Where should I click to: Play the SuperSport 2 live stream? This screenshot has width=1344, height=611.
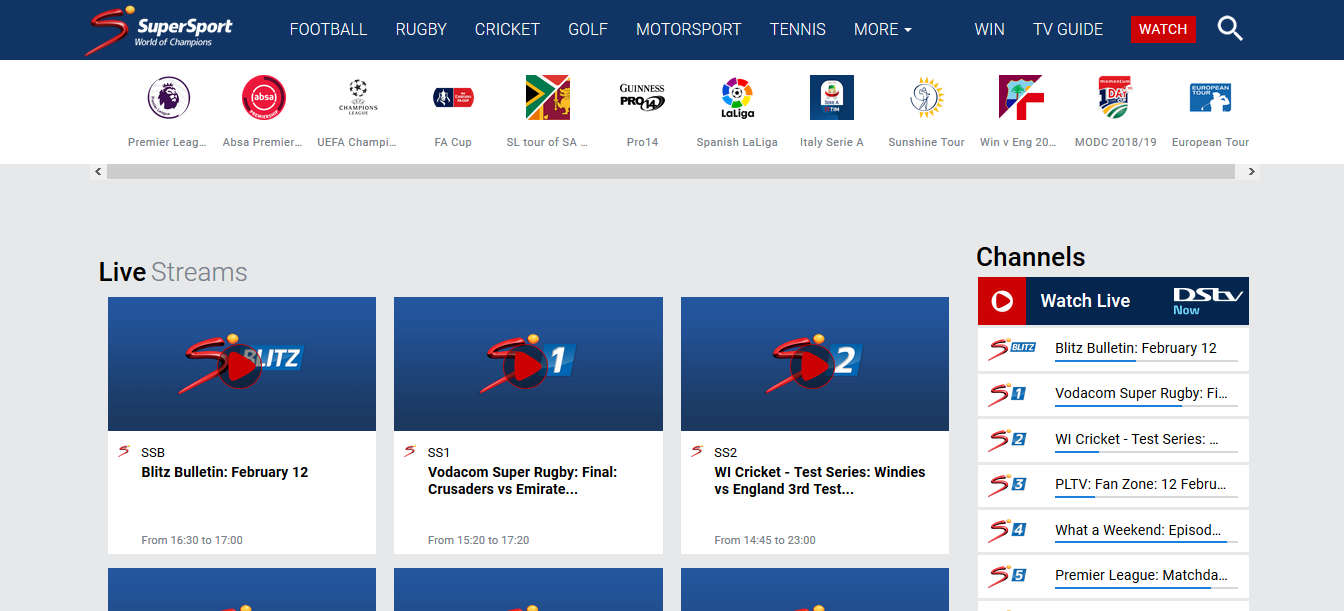(x=814, y=367)
